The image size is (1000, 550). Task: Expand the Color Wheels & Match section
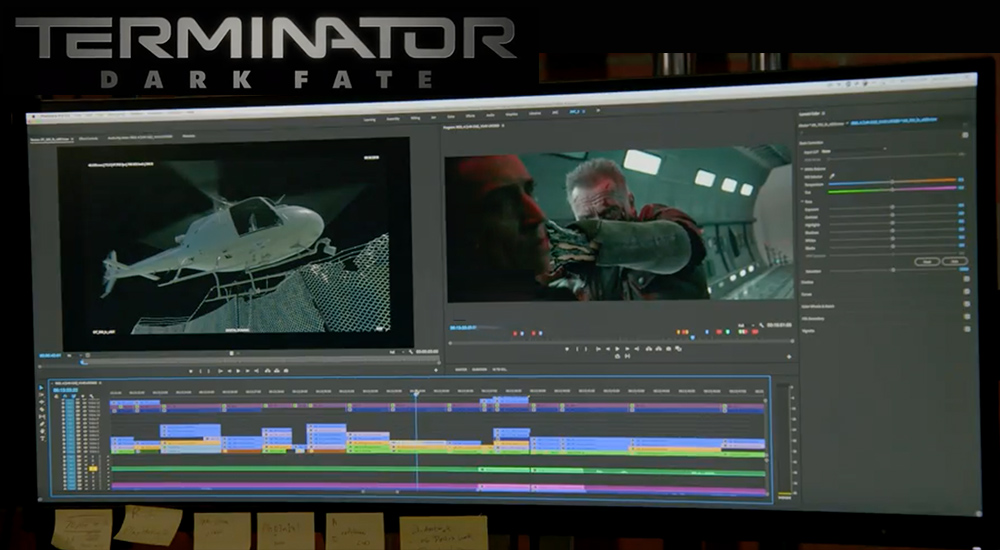[818, 306]
